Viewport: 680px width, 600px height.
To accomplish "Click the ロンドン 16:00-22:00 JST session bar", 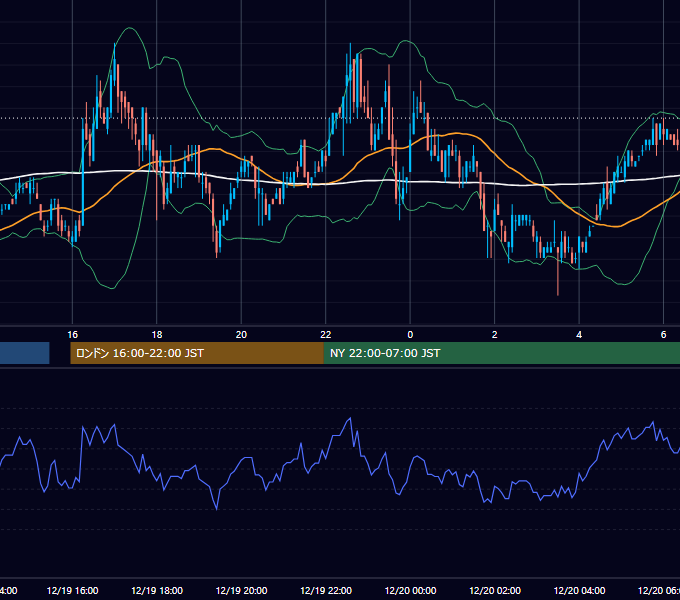I will (x=197, y=353).
